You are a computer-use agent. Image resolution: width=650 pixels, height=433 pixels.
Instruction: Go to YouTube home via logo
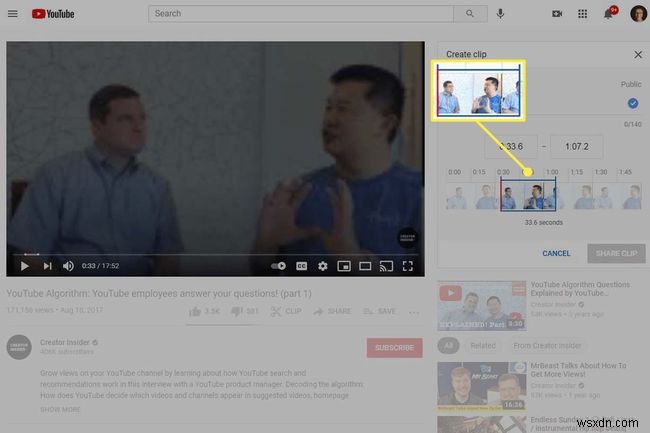point(53,14)
